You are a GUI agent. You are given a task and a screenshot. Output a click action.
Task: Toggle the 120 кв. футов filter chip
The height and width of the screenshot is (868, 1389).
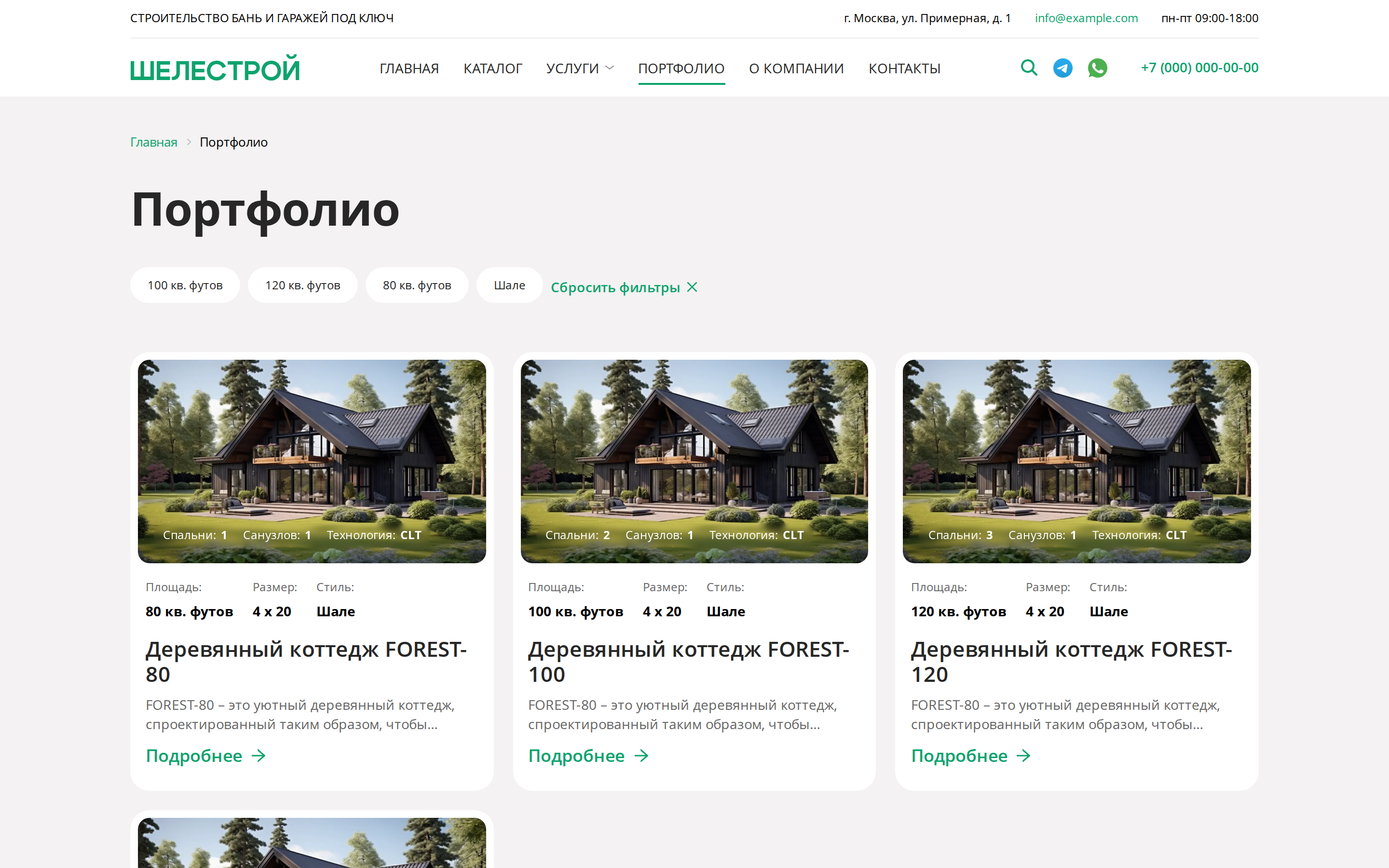pos(302,285)
